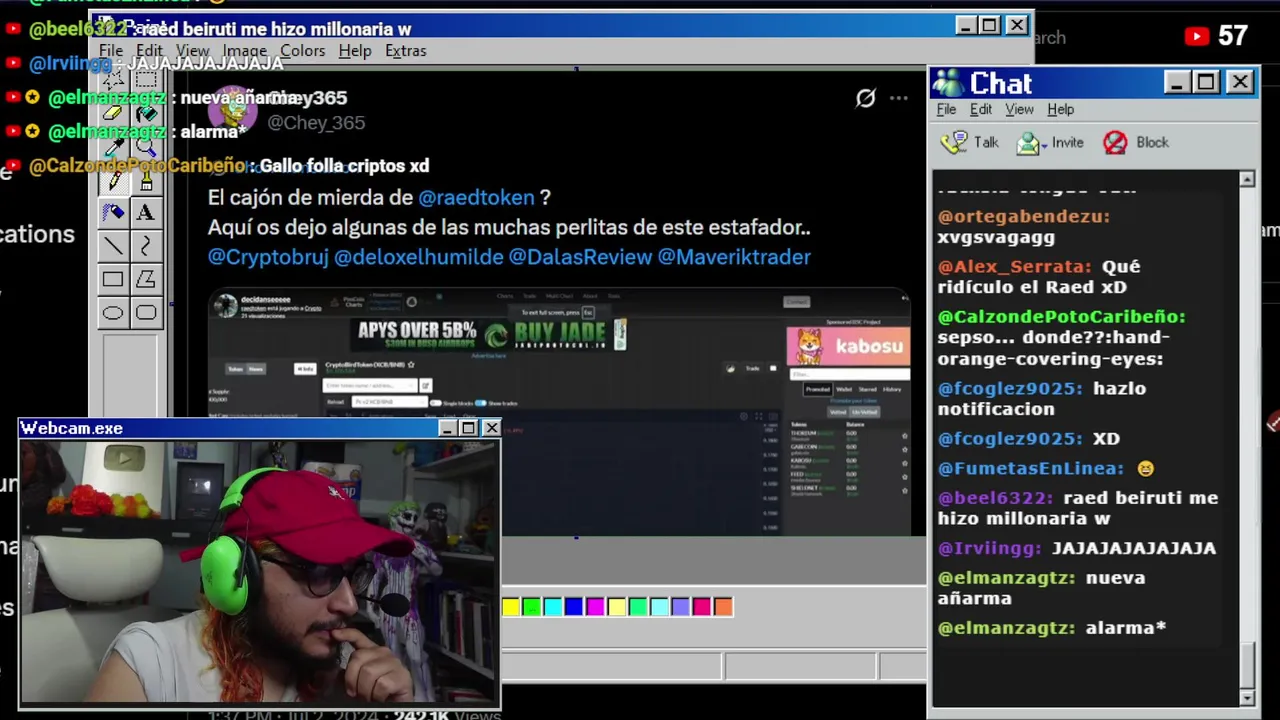Viewport: 1280px width, 720px height.
Task: Click the Chat window title icon
Action: click(x=947, y=83)
